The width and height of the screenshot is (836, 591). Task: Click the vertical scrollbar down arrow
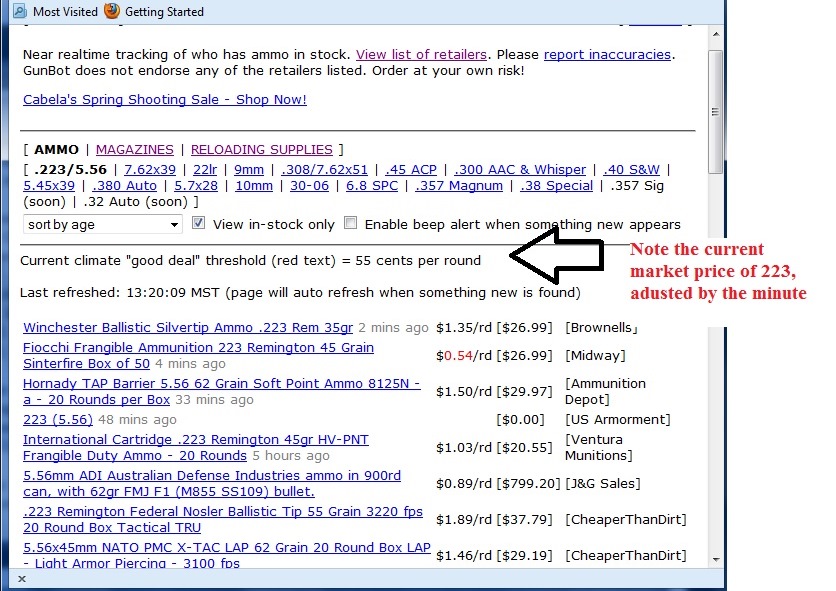tap(716, 559)
